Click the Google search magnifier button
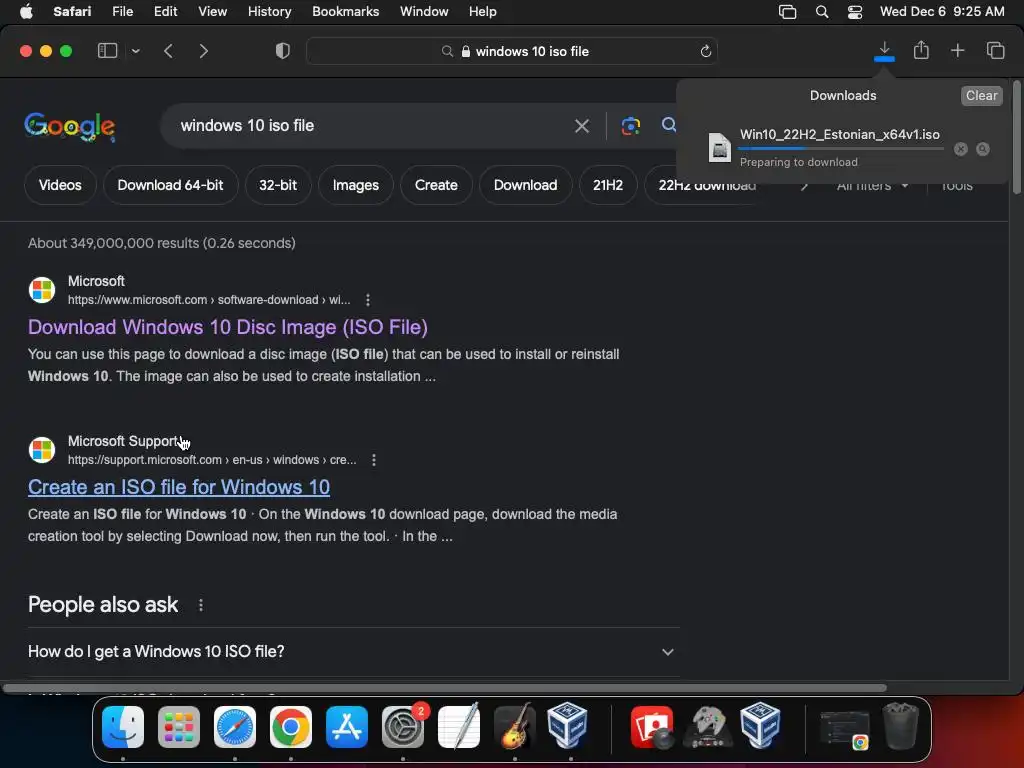Image resolution: width=1024 pixels, height=768 pixels. tap(668, 125)
